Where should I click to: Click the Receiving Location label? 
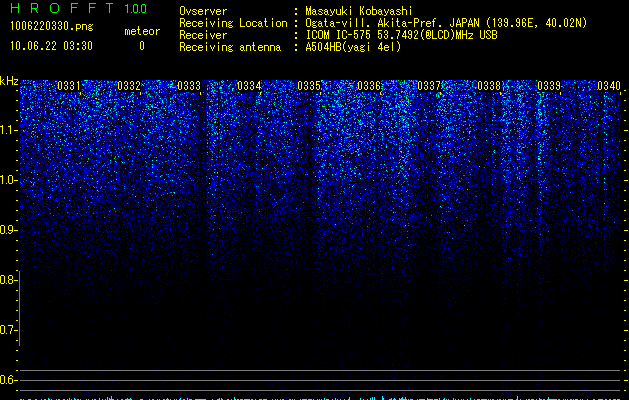tap(233, 23)
